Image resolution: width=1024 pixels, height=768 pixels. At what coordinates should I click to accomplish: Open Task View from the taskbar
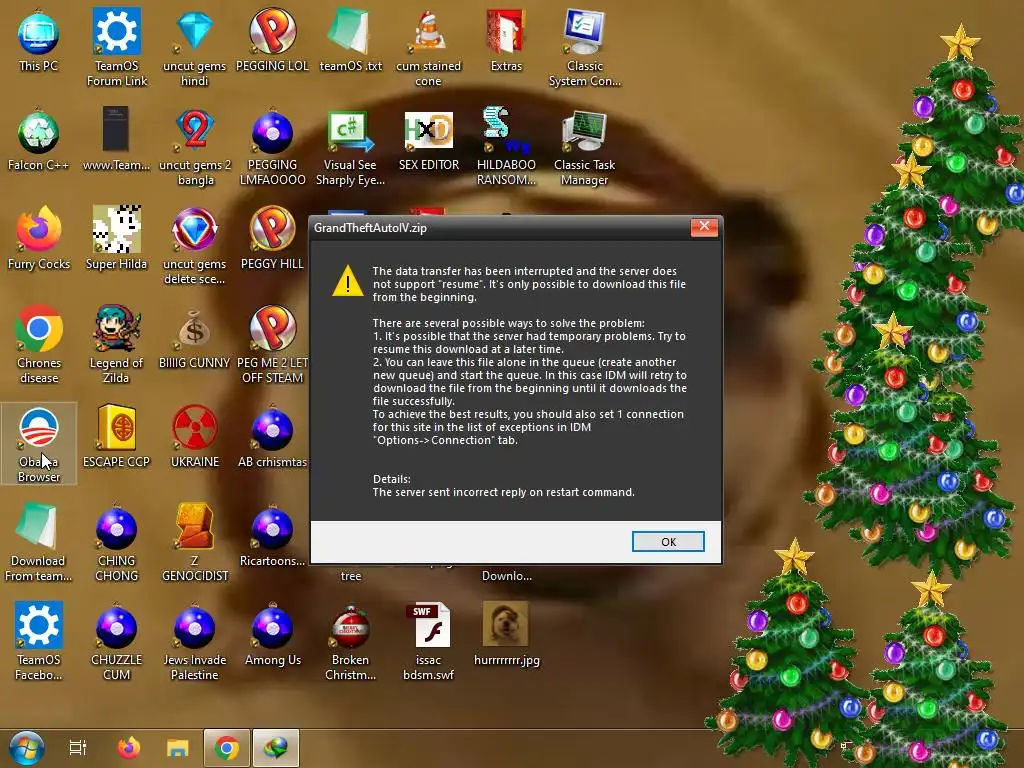point(78,748)
